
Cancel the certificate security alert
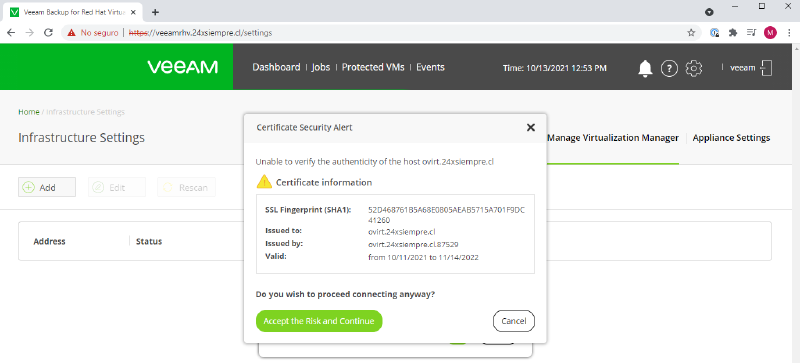coord(513,321)
